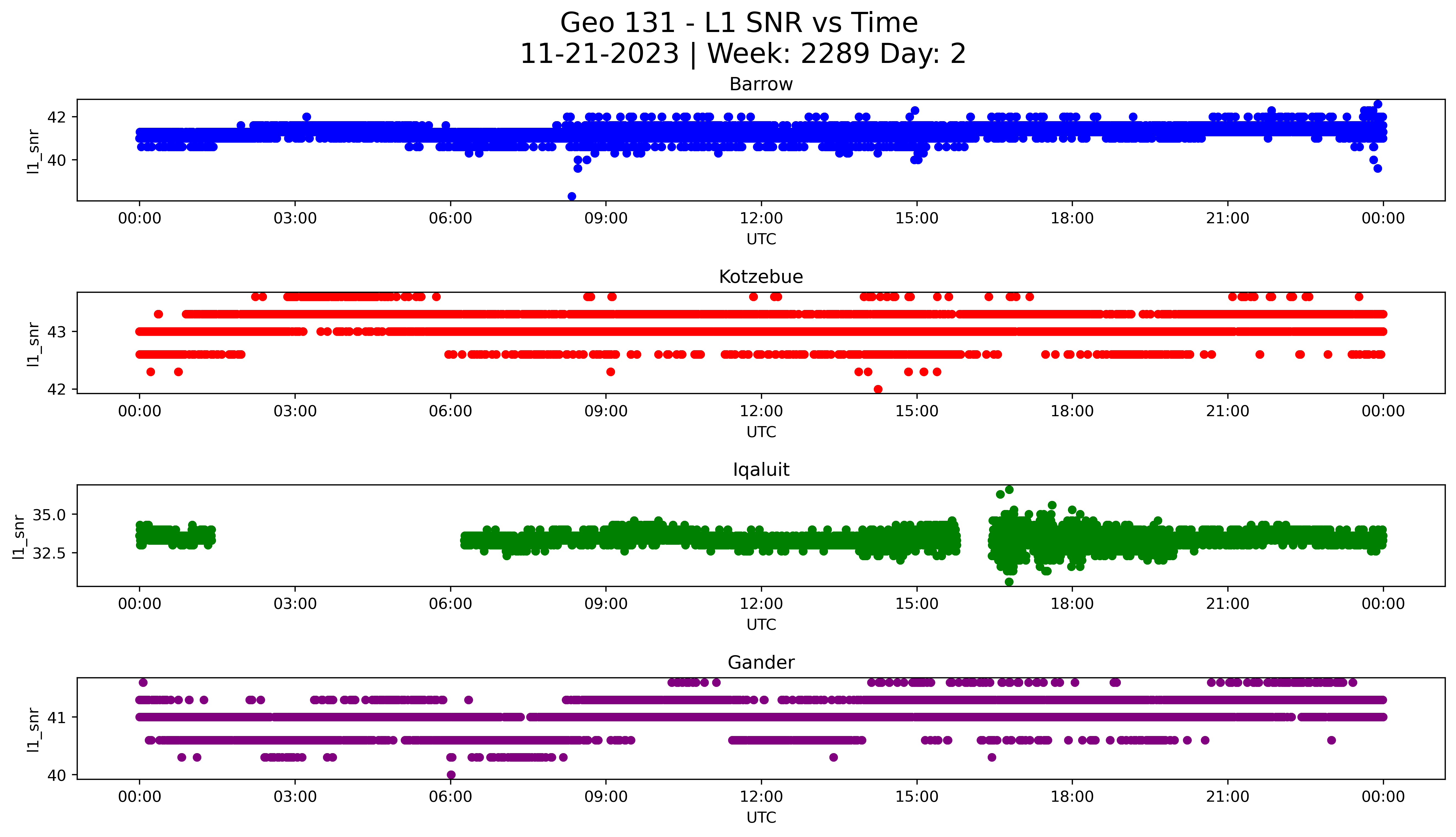The image size is (1456, 837).
Task: Click the '12:00' tick label under Iqaluit
Action: 762,604
